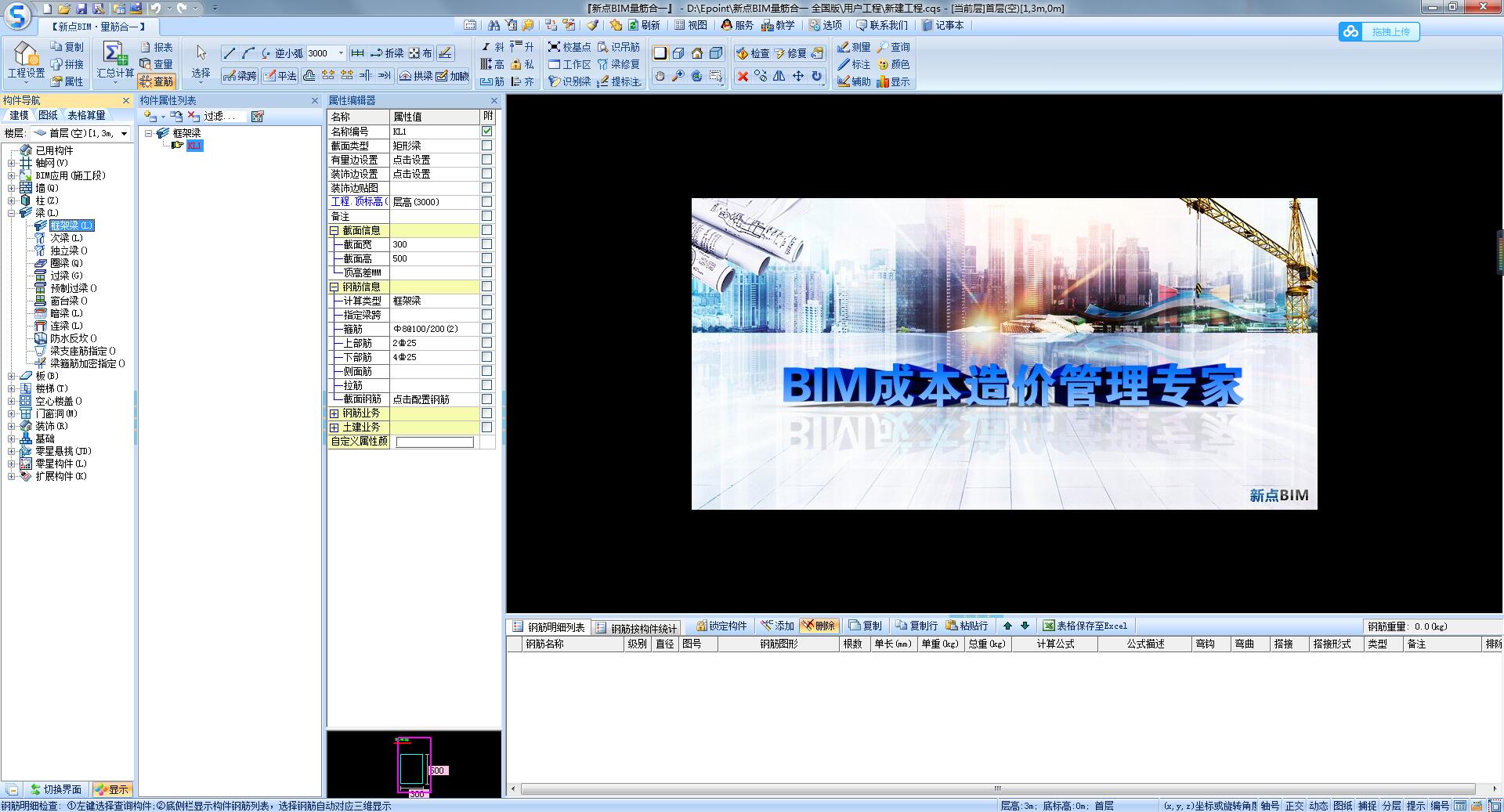Click the 梁跨 beam span tool
Image resolution: width=1504 pixels, height=812 pixels.
[x=240, y=76]
